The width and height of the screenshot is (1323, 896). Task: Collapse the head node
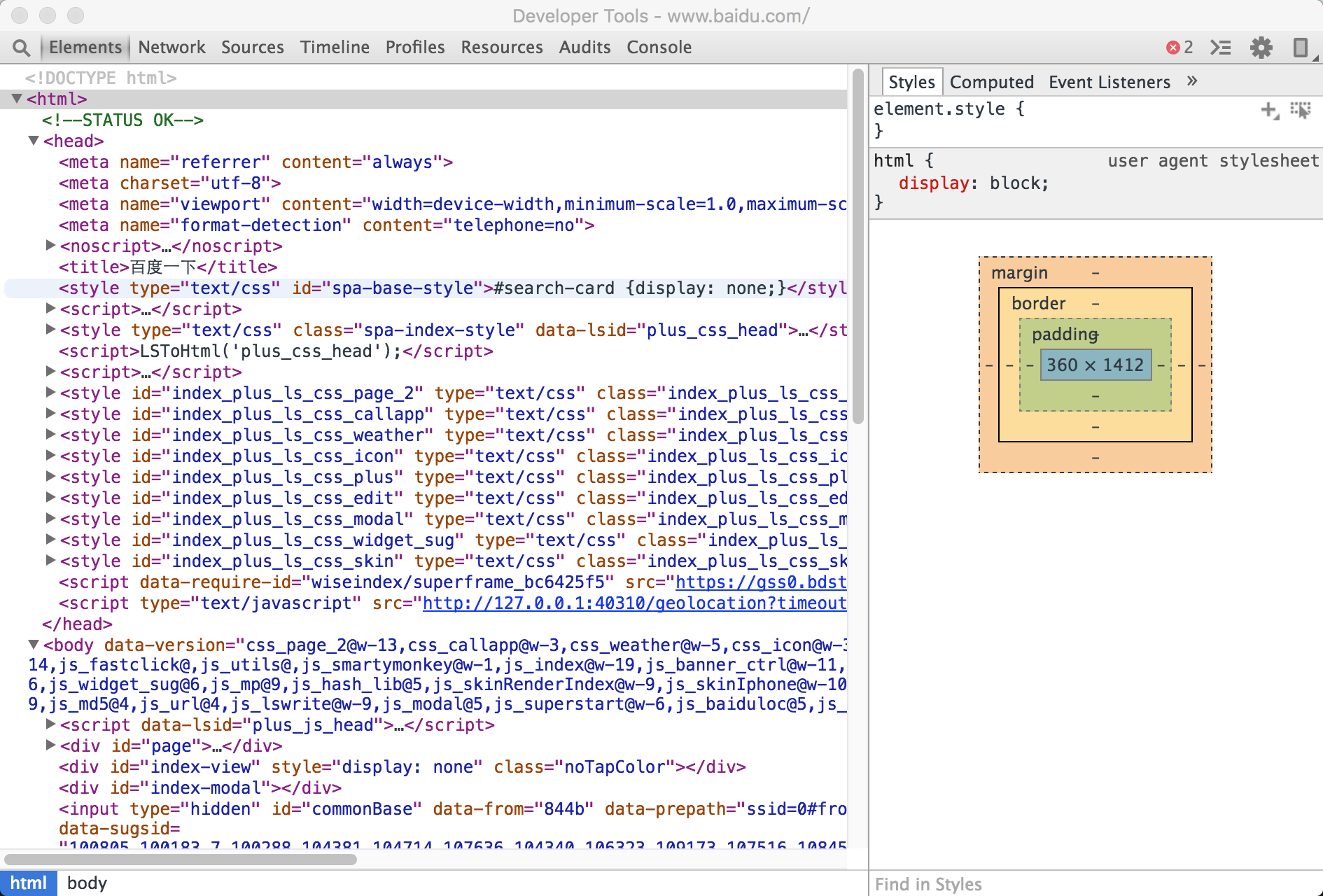34,141
